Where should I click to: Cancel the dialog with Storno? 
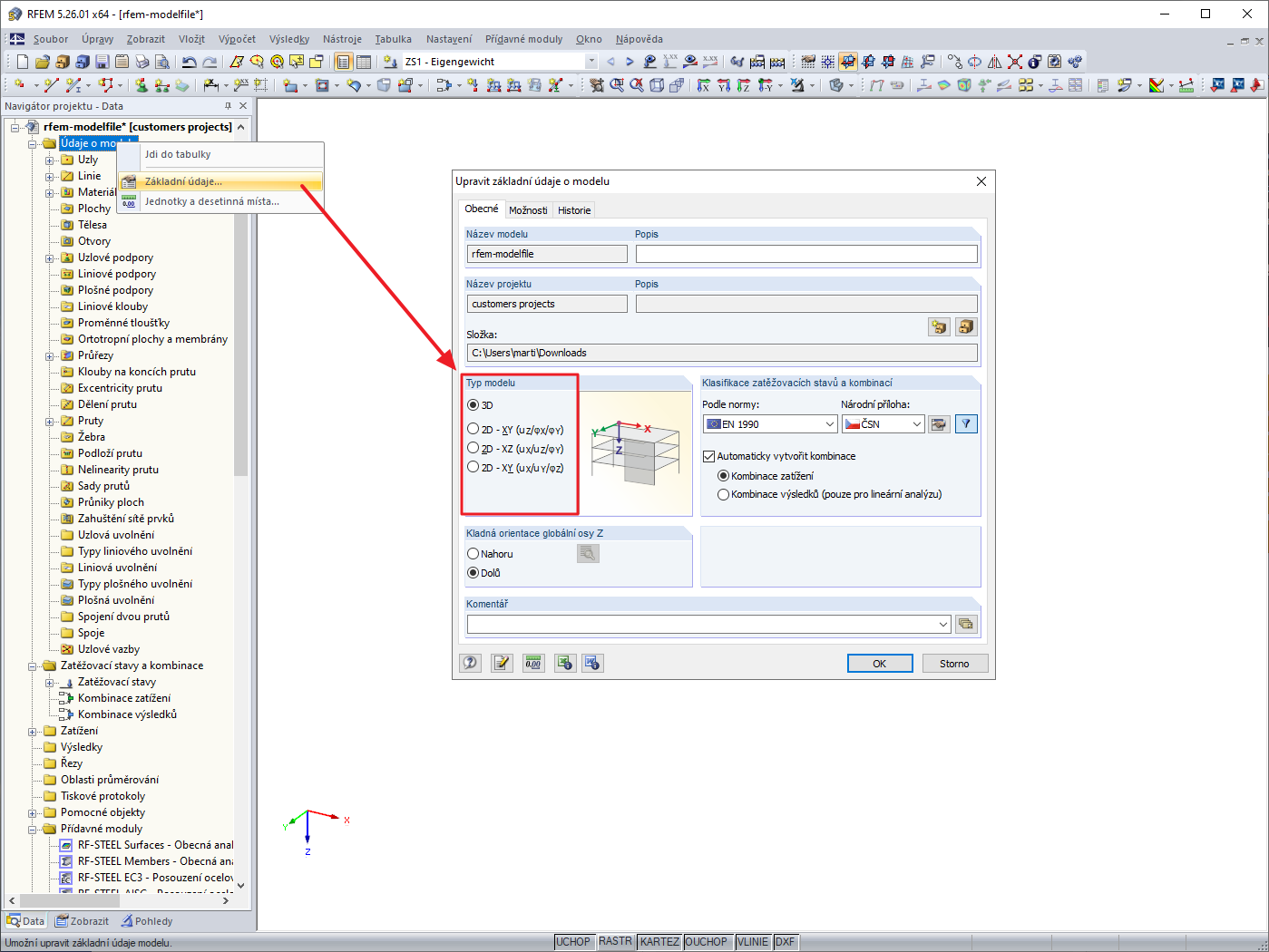point(954,664)
